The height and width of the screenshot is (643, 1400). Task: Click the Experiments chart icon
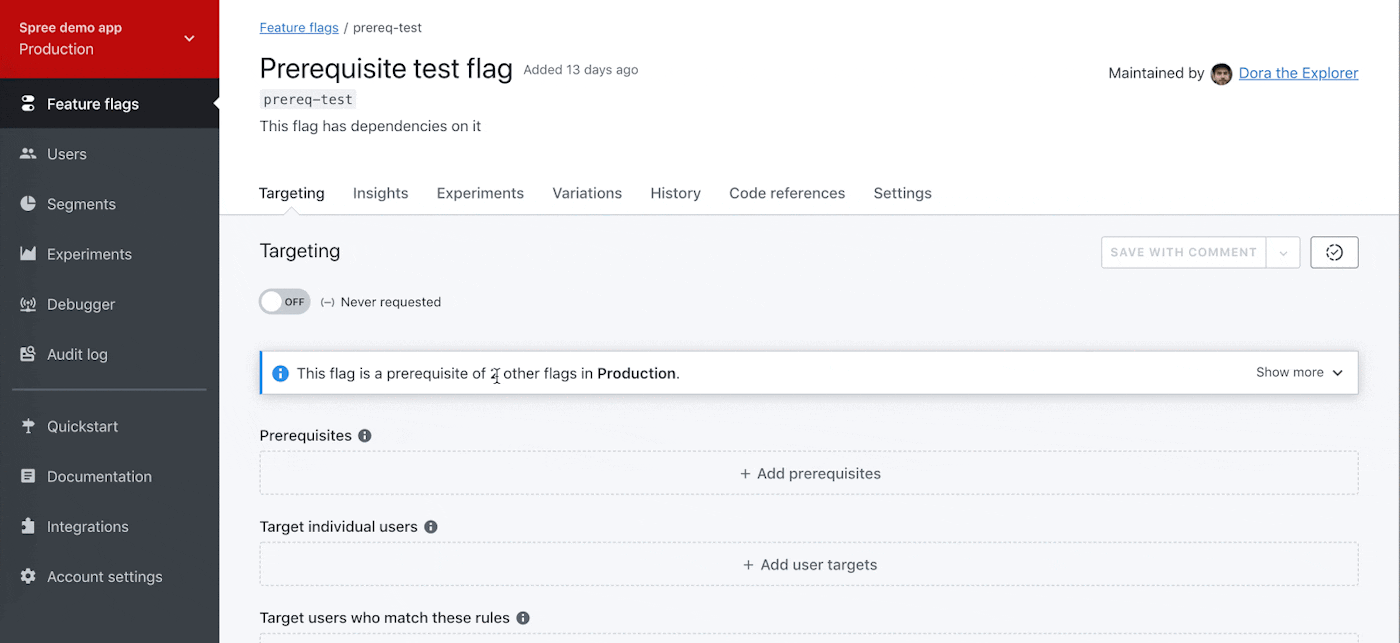(x=28, y=254)
